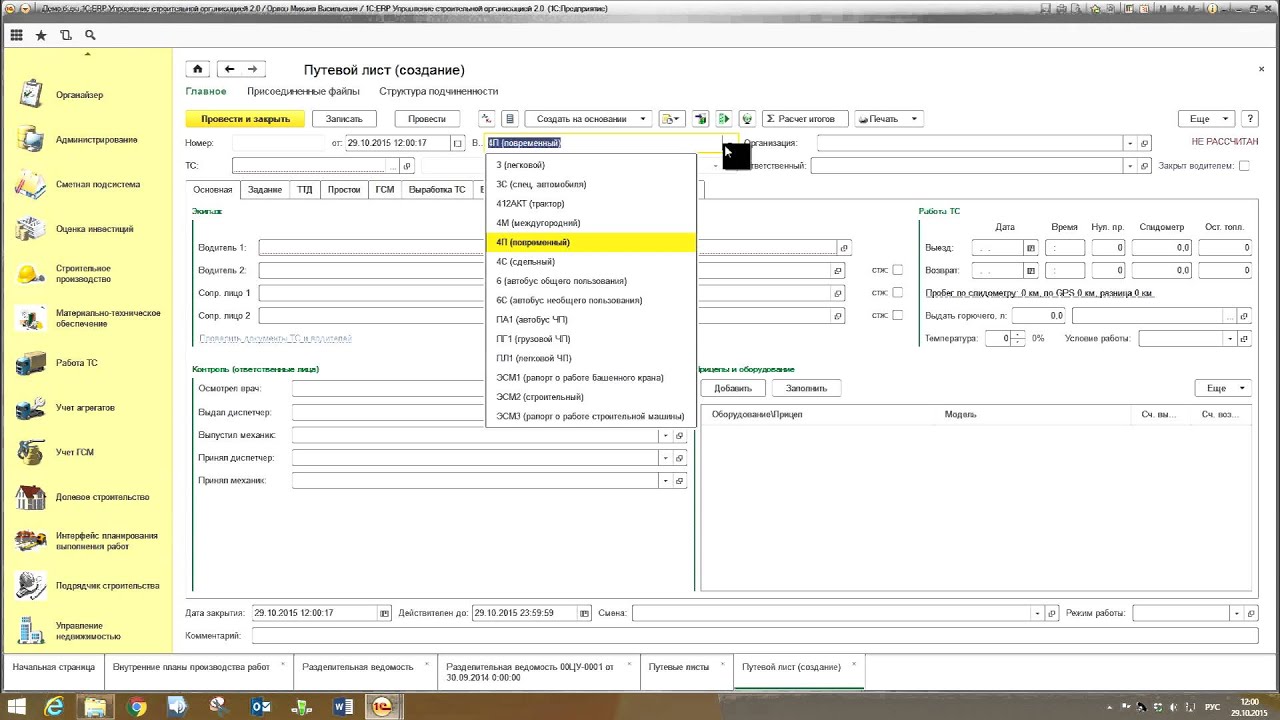The width and height of the screenshot is (1280, 720).
Task: Expand Выпустил механик dropdown
Action: (x=665, y=435)
